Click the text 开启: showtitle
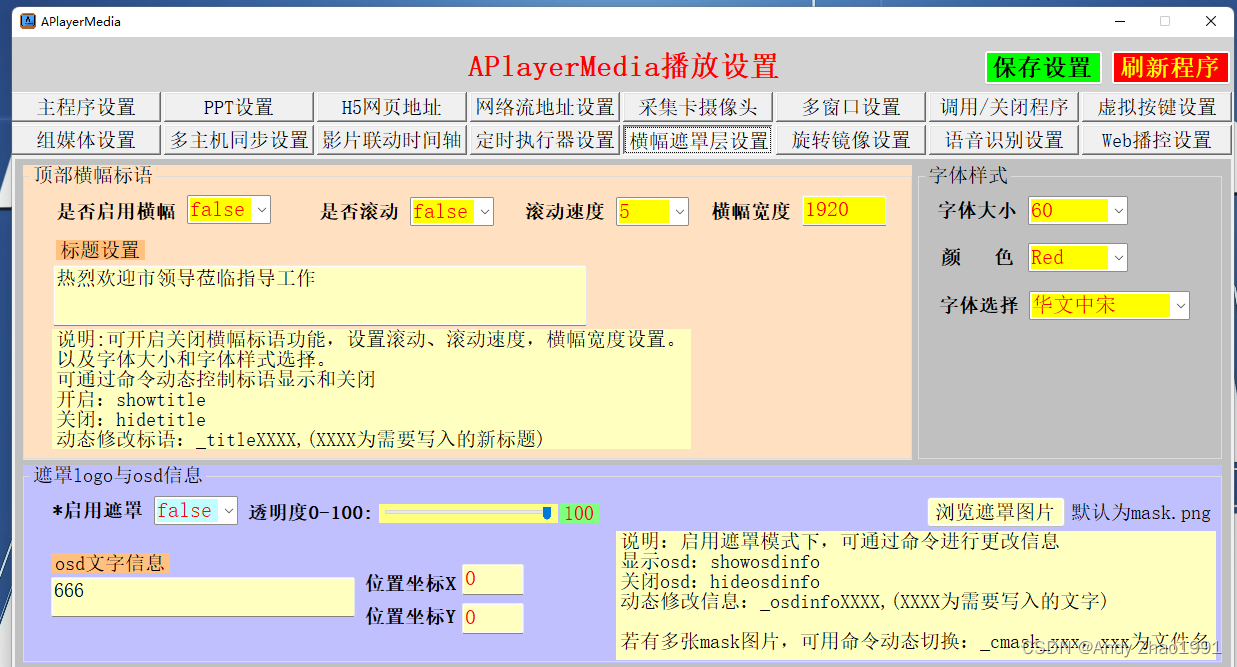1237x667 pixels. 131,400
